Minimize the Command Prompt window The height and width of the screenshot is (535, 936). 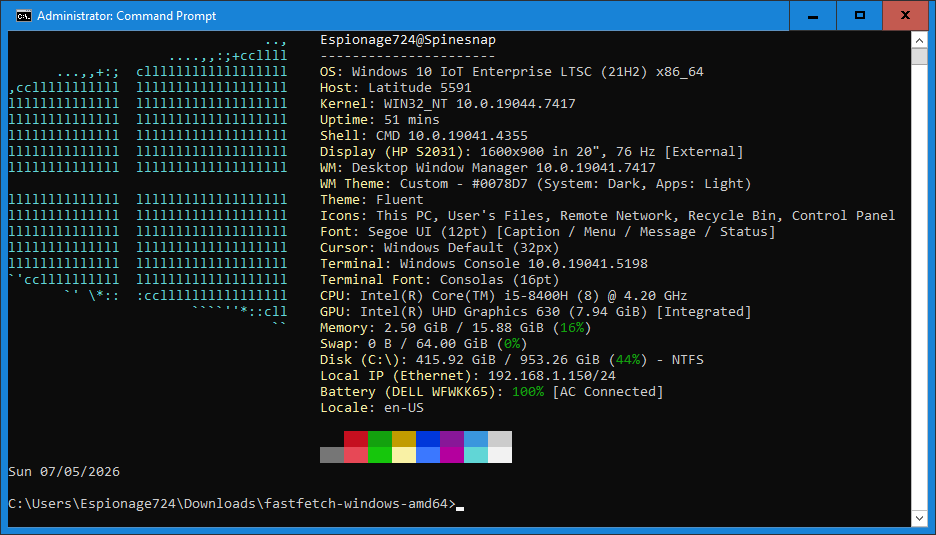click(812, 16)
